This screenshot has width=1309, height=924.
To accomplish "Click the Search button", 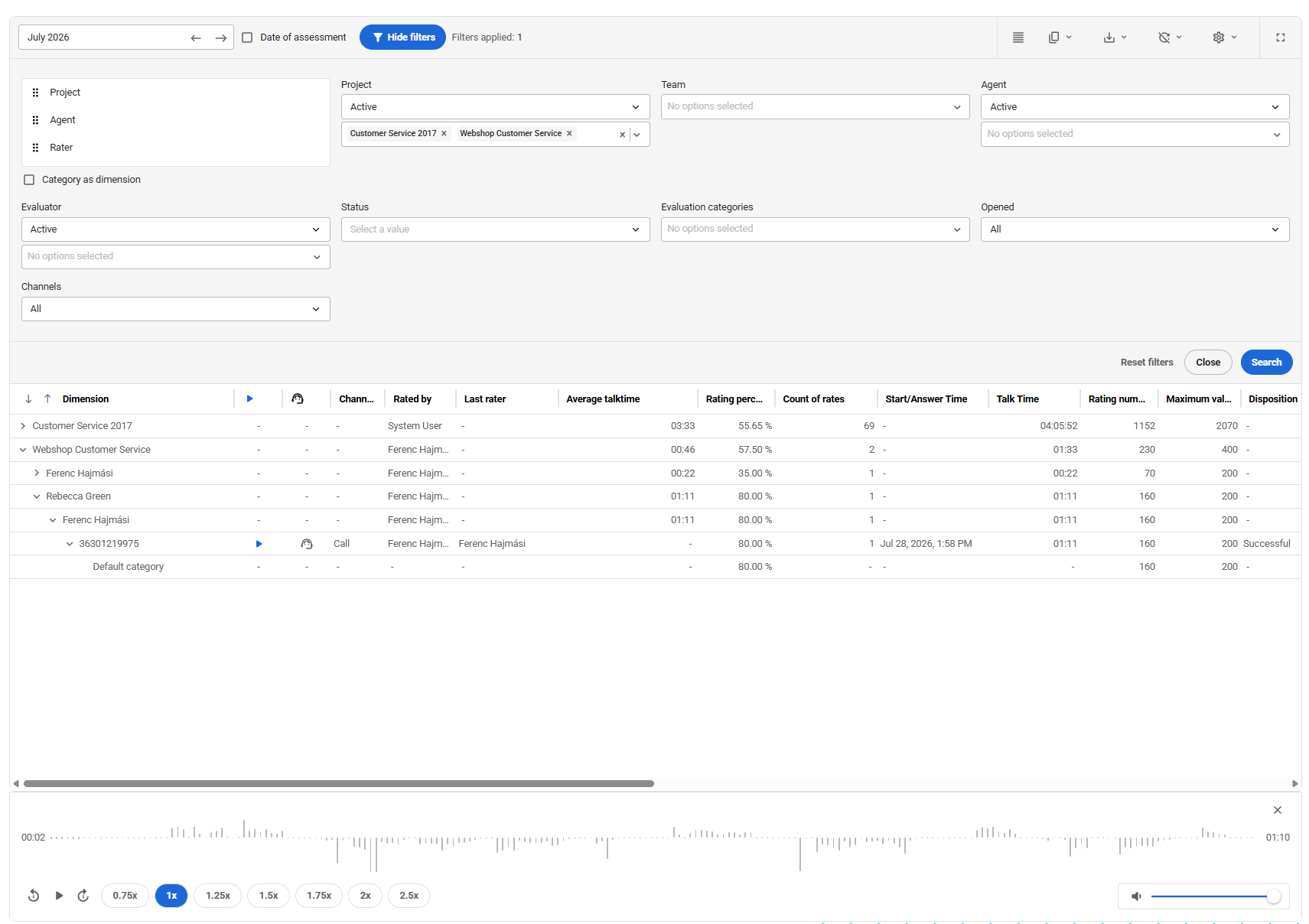I will pyautogui.click(x=1266, y=363).
